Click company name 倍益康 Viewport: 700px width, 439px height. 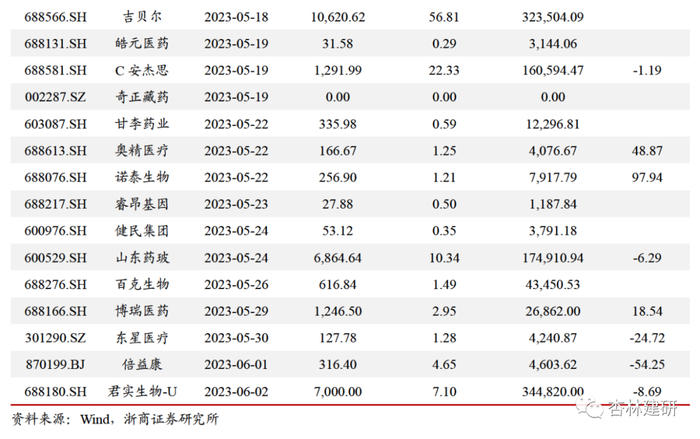(x=142, y=365)
